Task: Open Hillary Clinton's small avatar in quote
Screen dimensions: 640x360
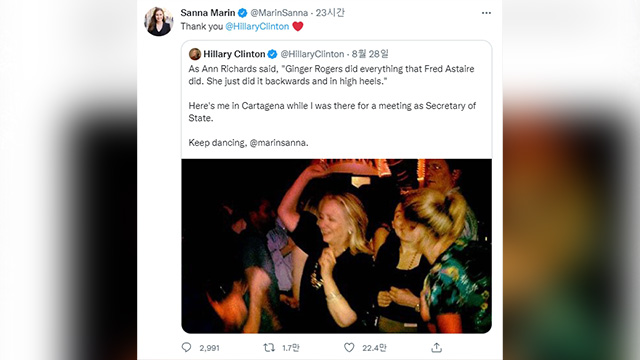Action: point(195,54)
